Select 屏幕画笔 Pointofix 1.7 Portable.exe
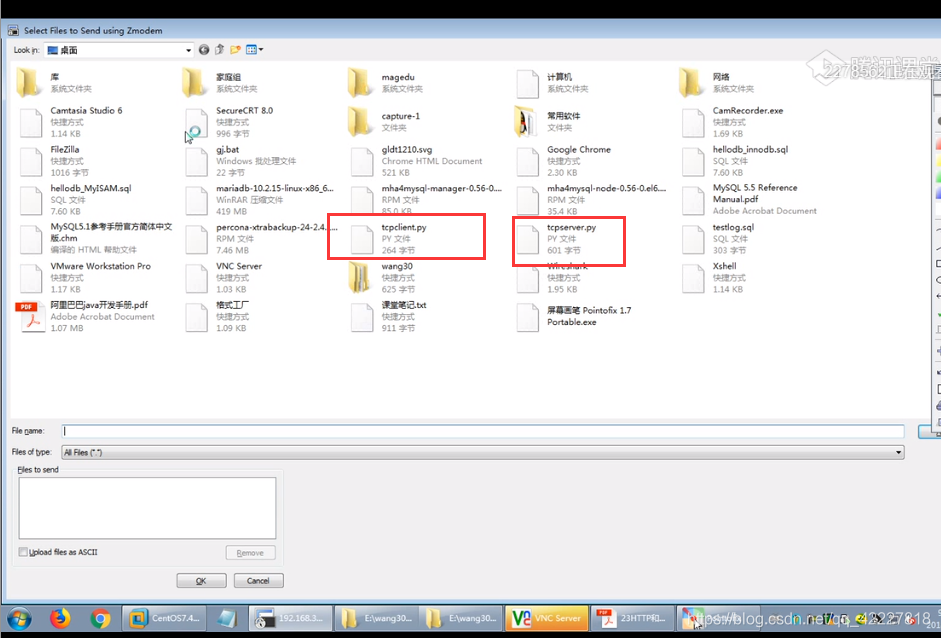 574,316
